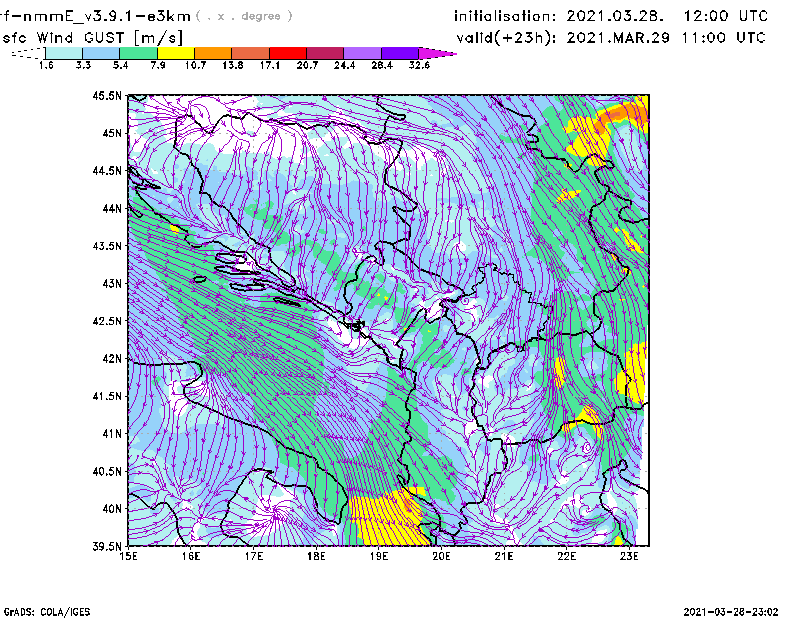Click the 42.5N latitude axis label

click(107, 321)
